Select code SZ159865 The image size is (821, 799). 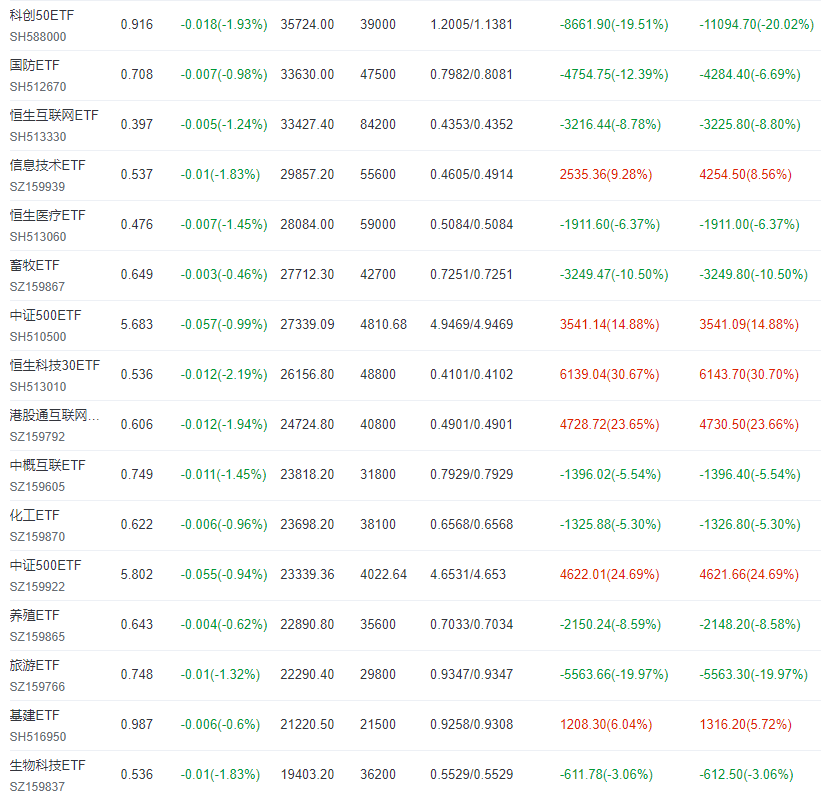click(x=37, y=637)
